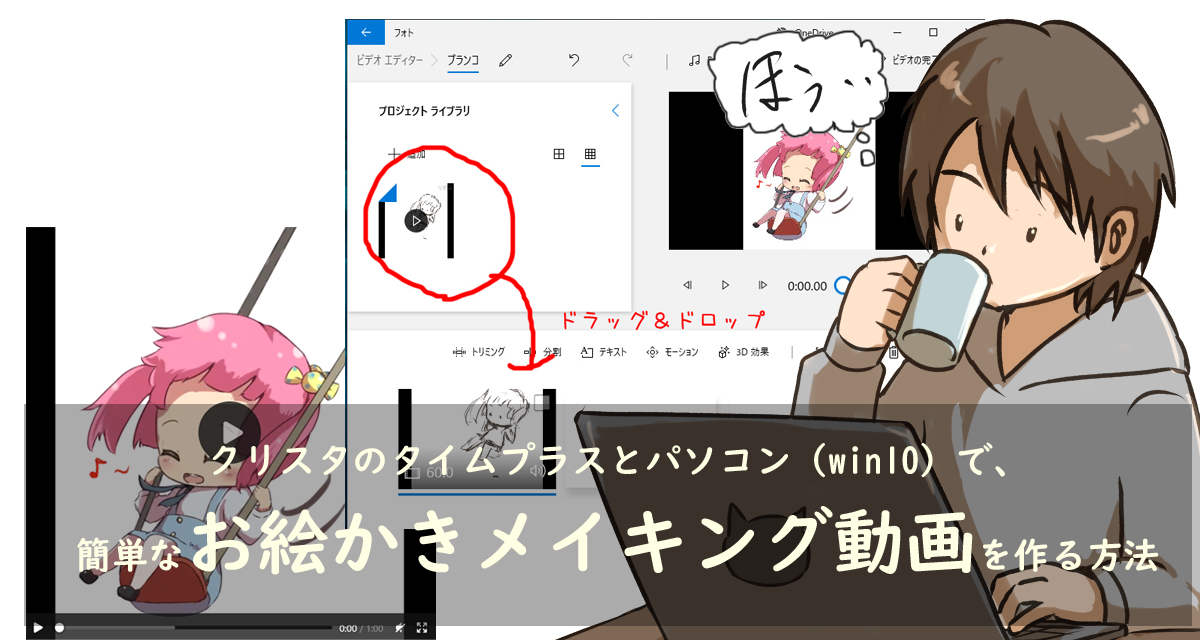Select the ブランコ project name

[463, 61]
